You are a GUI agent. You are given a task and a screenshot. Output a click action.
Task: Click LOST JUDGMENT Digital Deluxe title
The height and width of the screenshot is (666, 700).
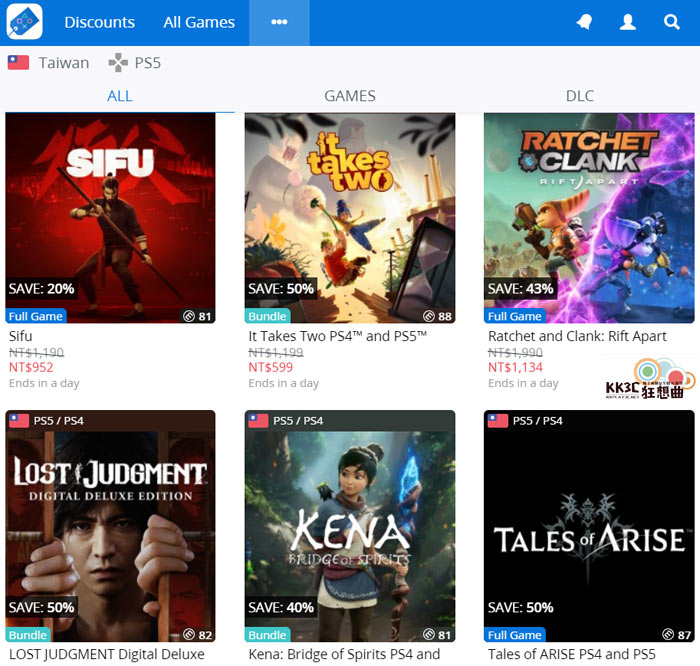(x=107, y=654)
